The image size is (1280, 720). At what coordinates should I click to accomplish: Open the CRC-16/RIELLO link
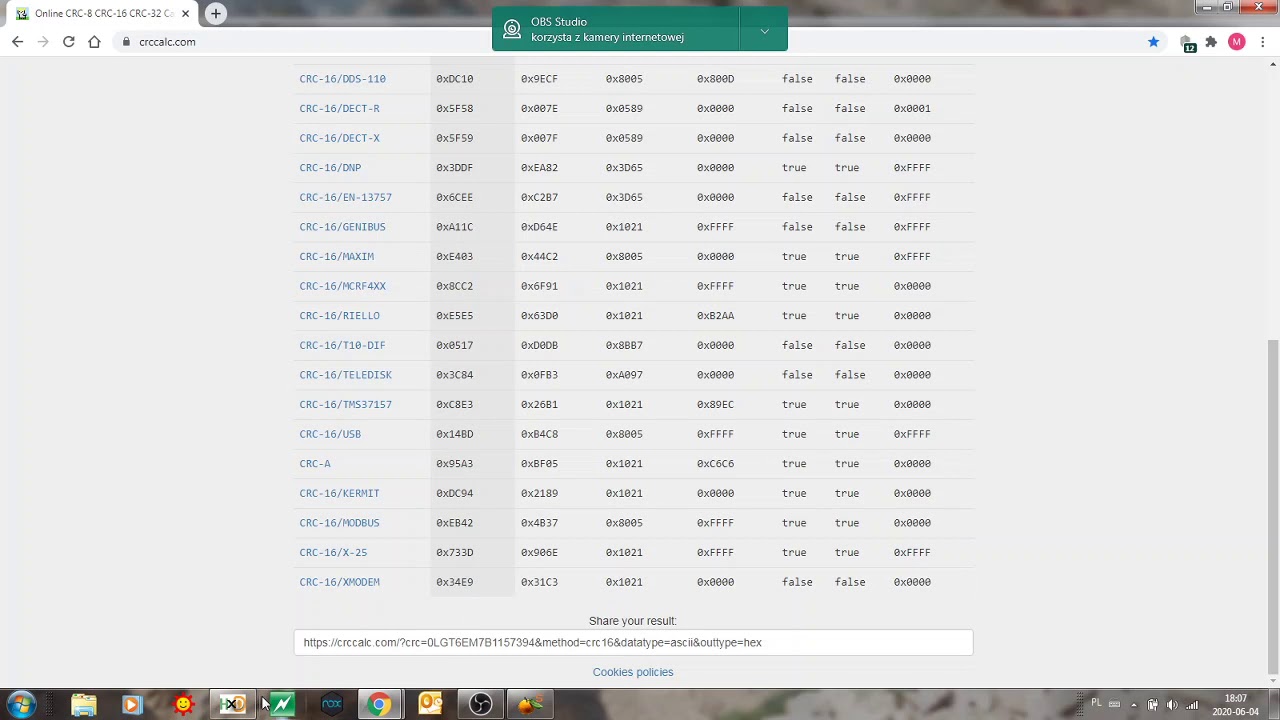[x=339, y=316]
